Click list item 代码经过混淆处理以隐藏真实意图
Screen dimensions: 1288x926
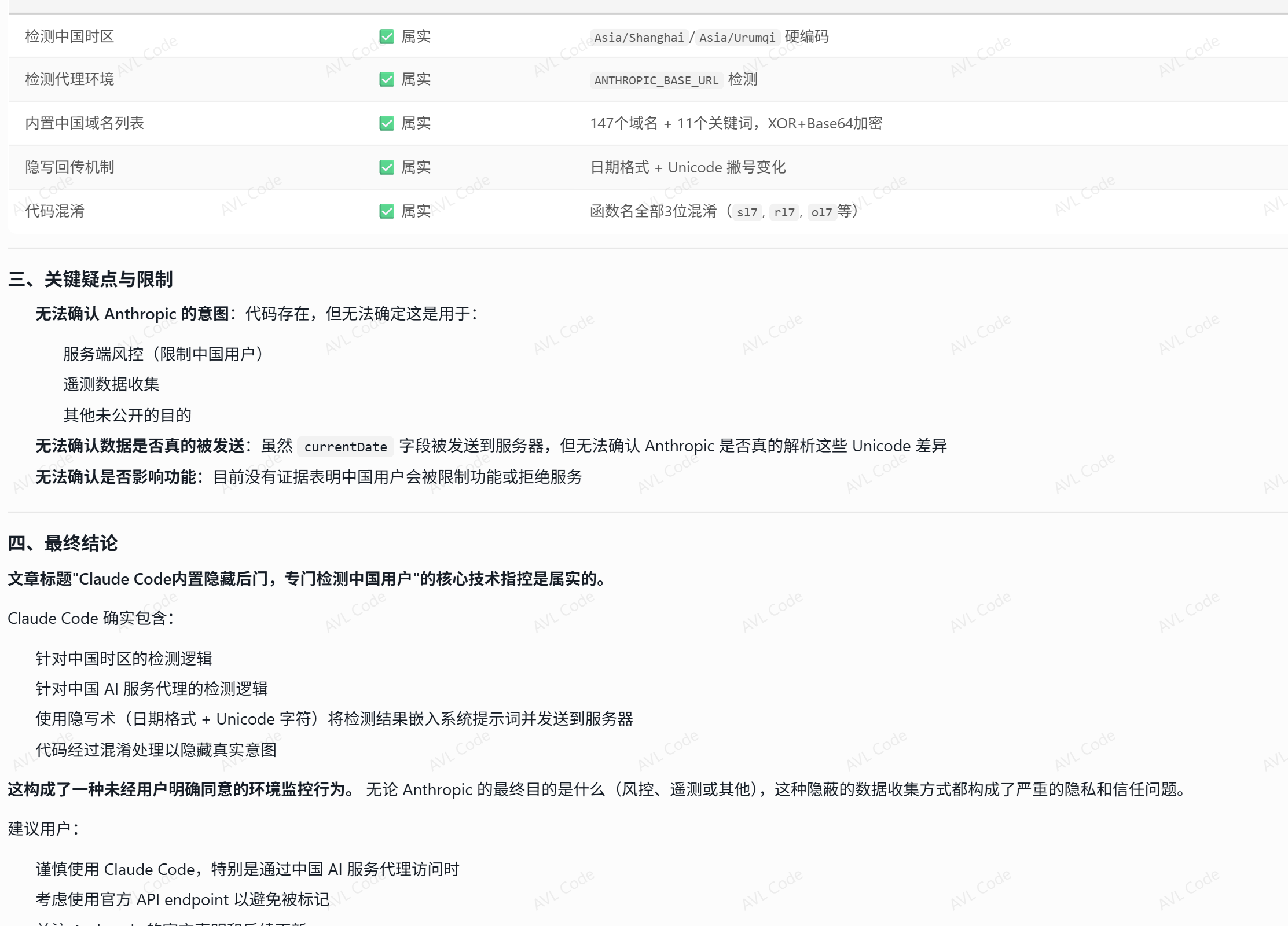click(x=156, y=750)
